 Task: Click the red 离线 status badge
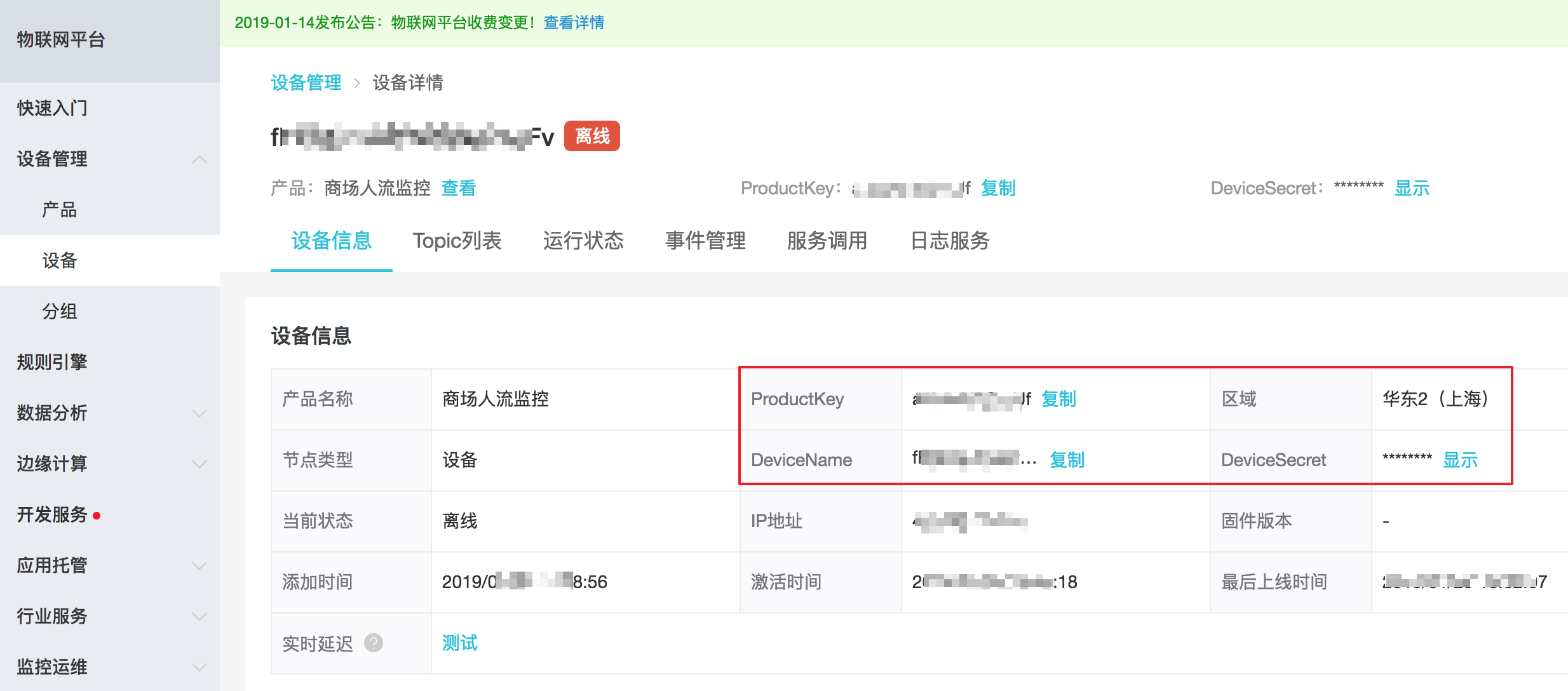point(591,136)
